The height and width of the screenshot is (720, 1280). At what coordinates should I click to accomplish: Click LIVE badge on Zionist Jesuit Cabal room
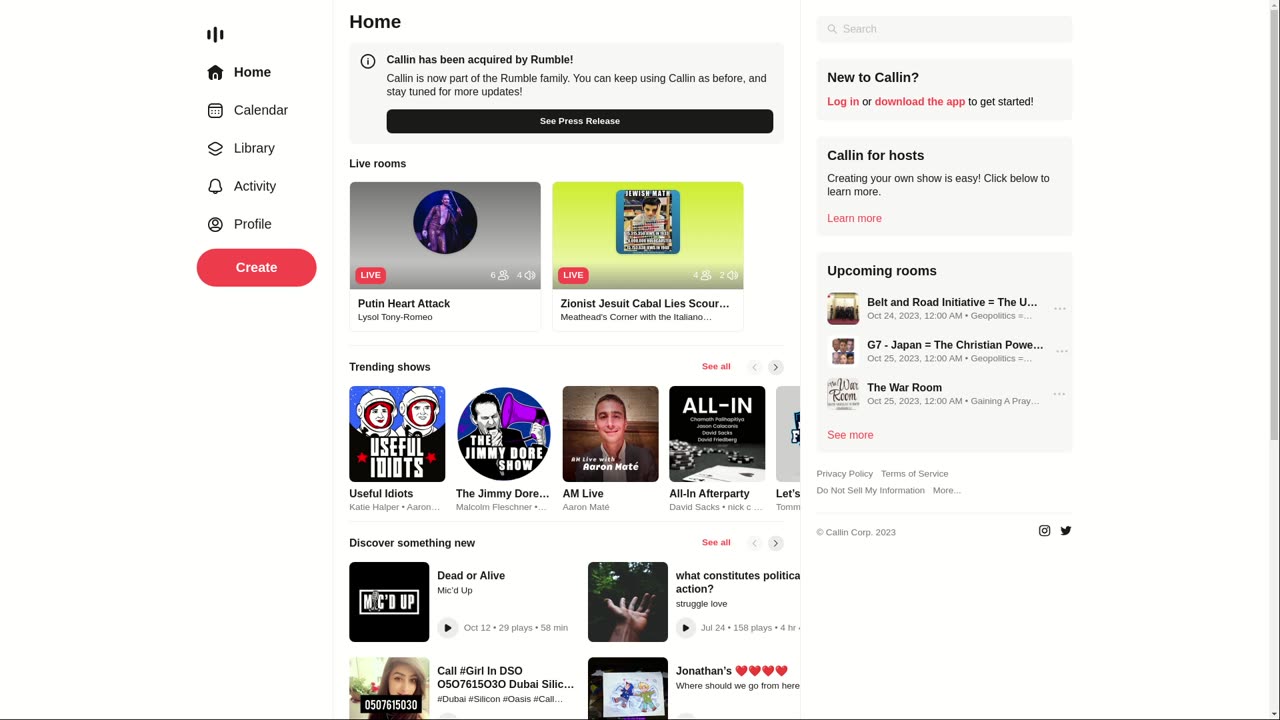click(573, 275)
